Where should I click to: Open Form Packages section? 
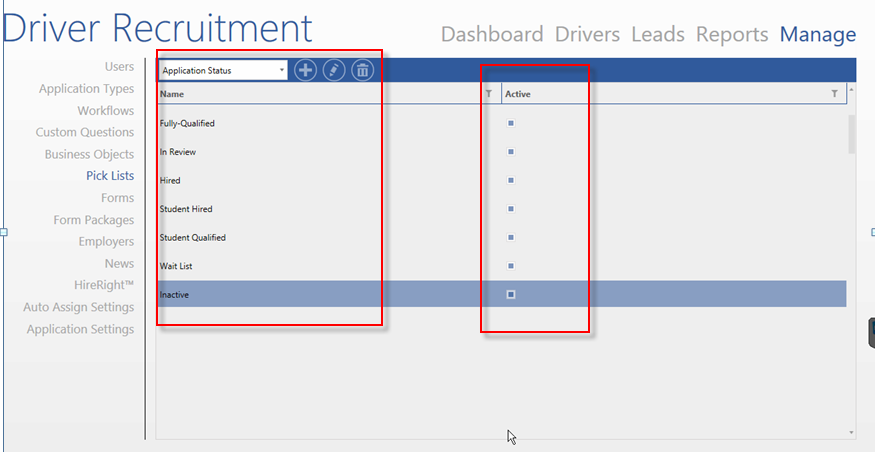94,220
